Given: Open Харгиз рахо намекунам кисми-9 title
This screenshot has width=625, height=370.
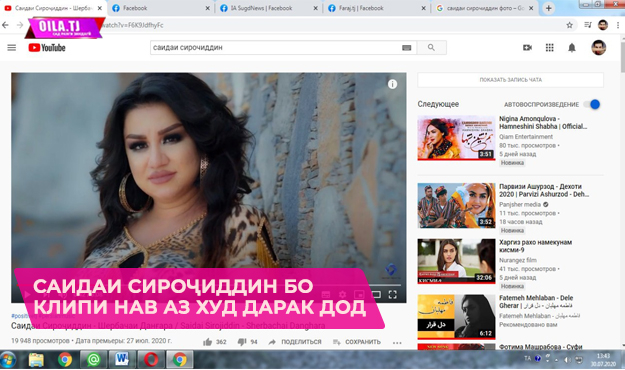Looking at the screenshot, I should [x=535, y=246].
